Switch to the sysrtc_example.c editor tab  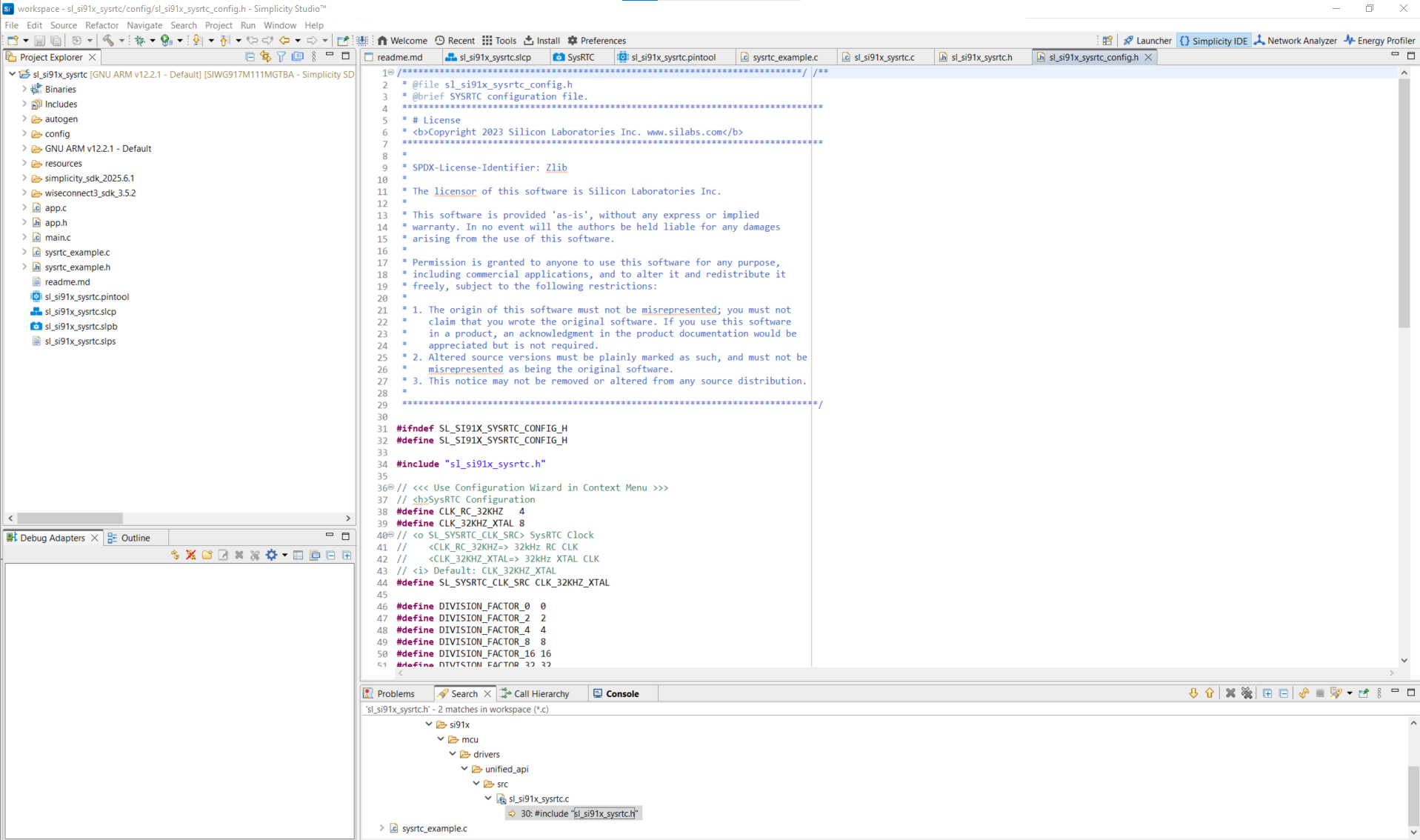(787, 56)
